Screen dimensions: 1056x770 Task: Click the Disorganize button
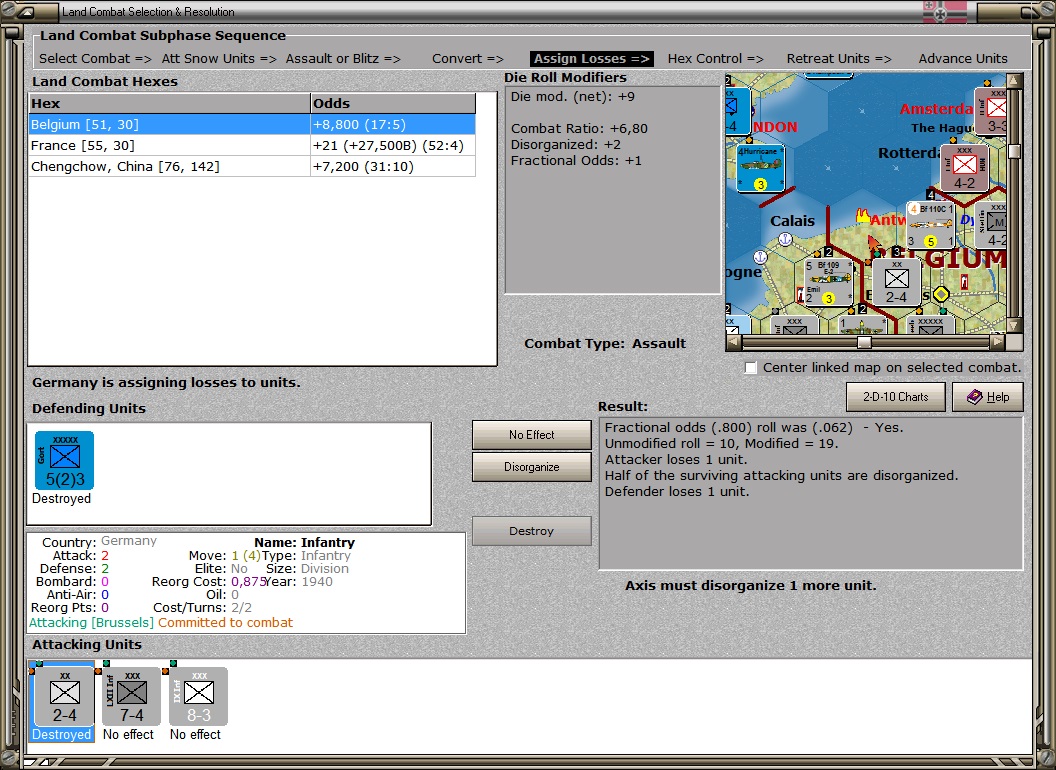(531, 467)
